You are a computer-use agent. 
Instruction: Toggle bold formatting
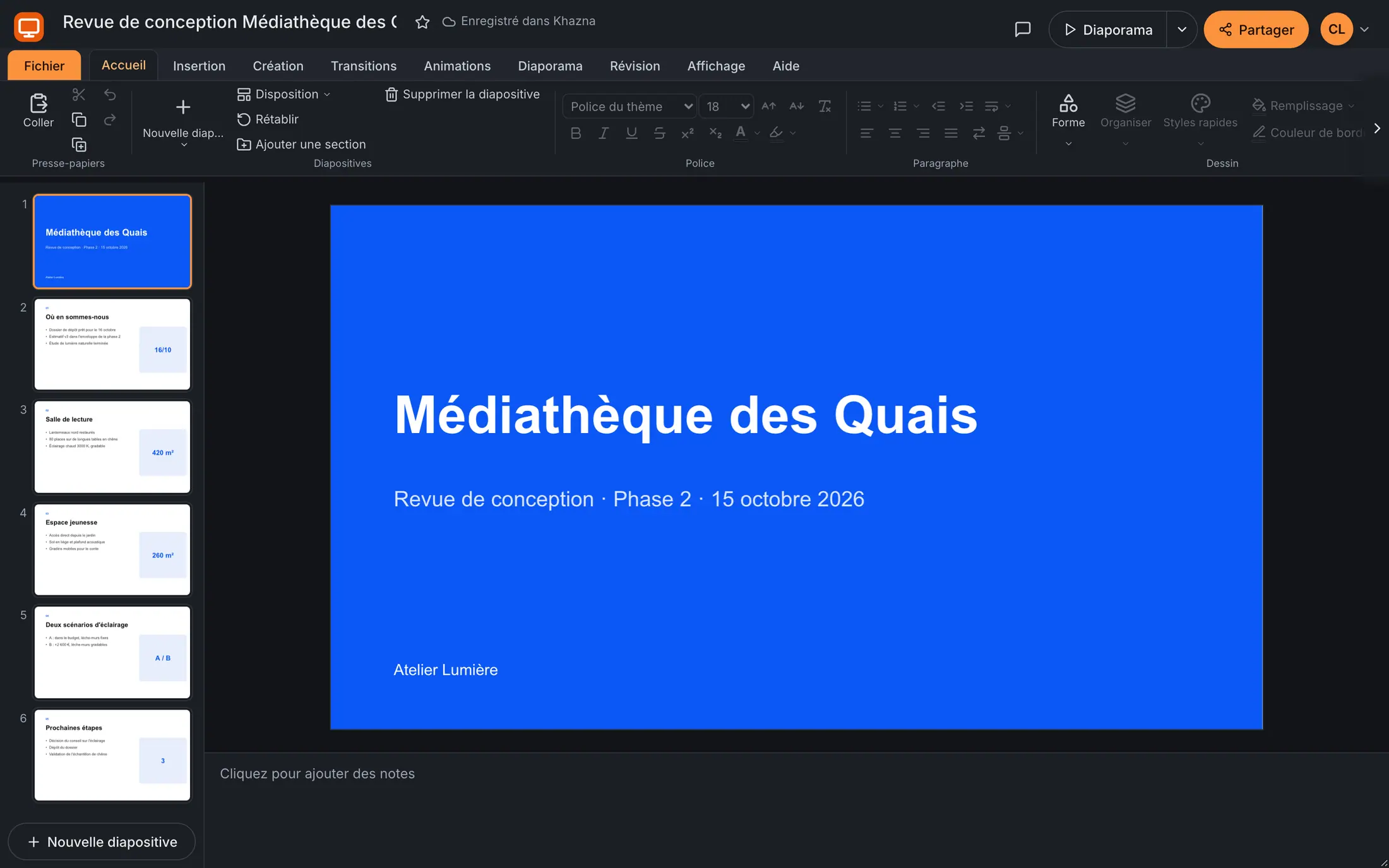[576, 133]
